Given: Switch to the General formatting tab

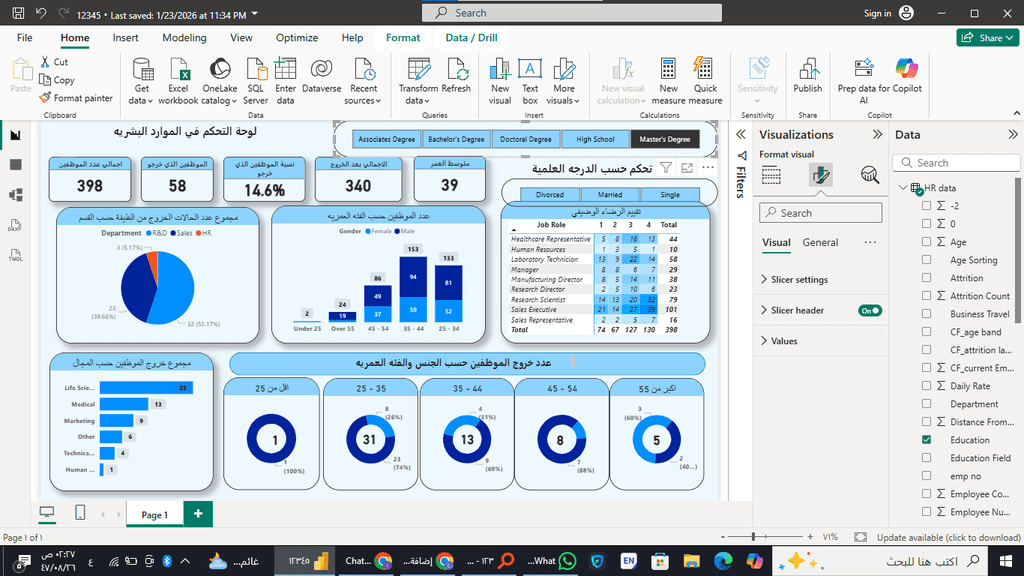Looking at the screenshot, I should pos(820,243).
